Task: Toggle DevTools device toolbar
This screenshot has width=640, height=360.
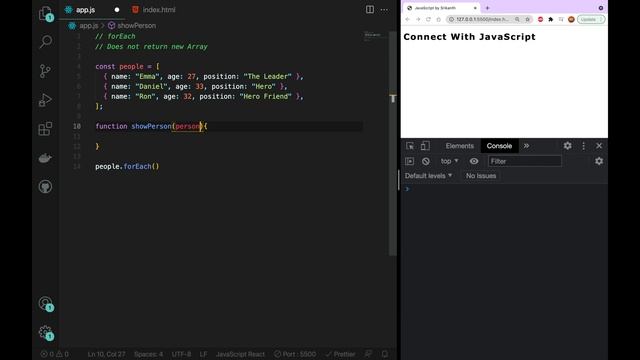Action: [x=425, y=146]
